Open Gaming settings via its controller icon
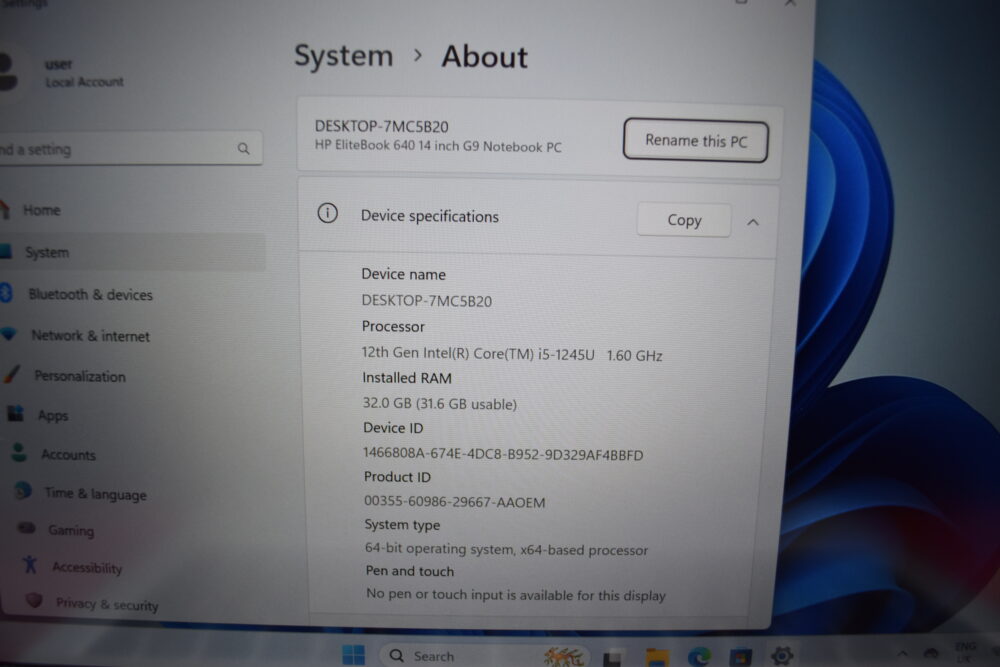Image resolution: width=1000 pixels, height=667 pixels. (x=27, y=527)
